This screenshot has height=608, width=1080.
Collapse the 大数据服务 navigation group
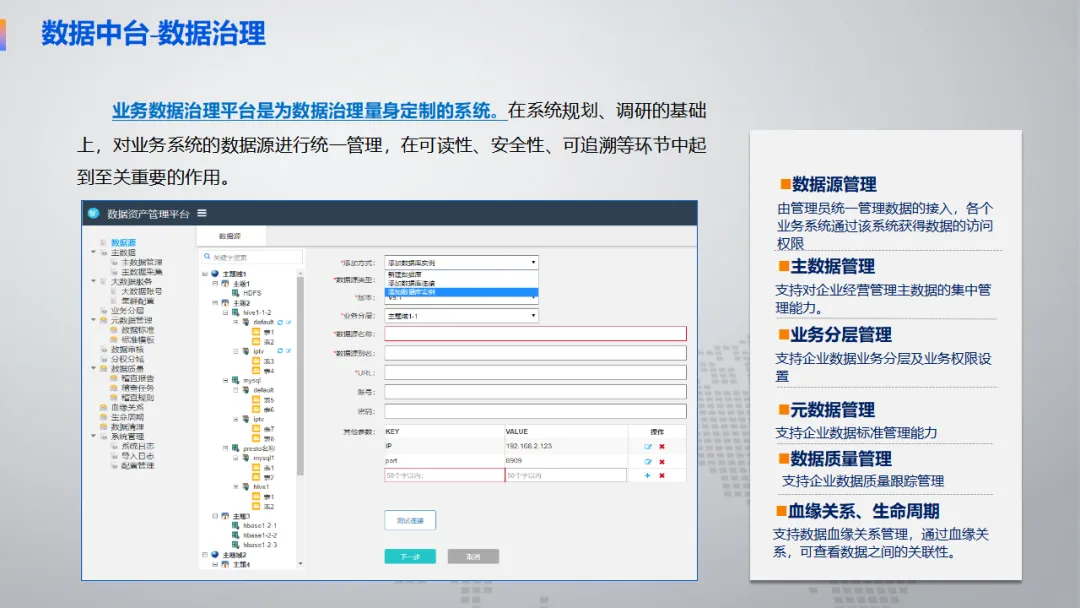94,281
